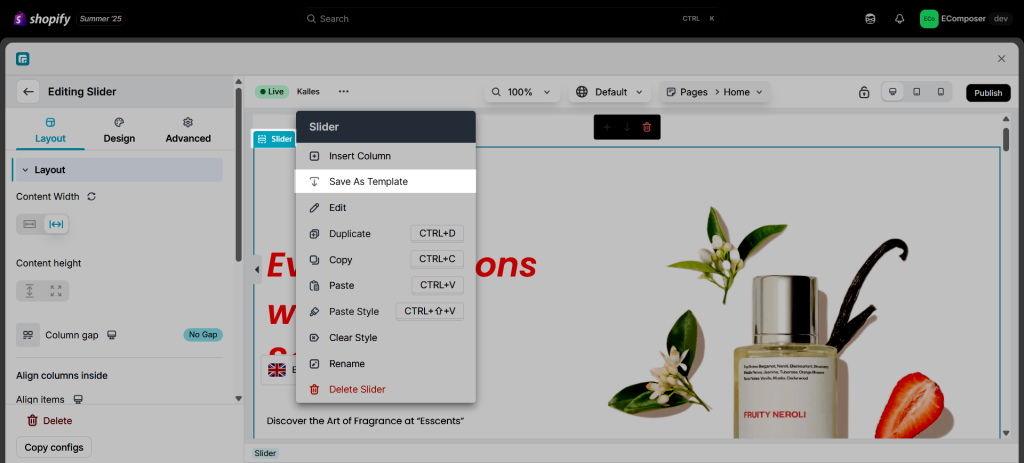The width and height of the screenshot is (1024, 463).
Task: Click the Delete button in left panel
Action: coord(50,421)
